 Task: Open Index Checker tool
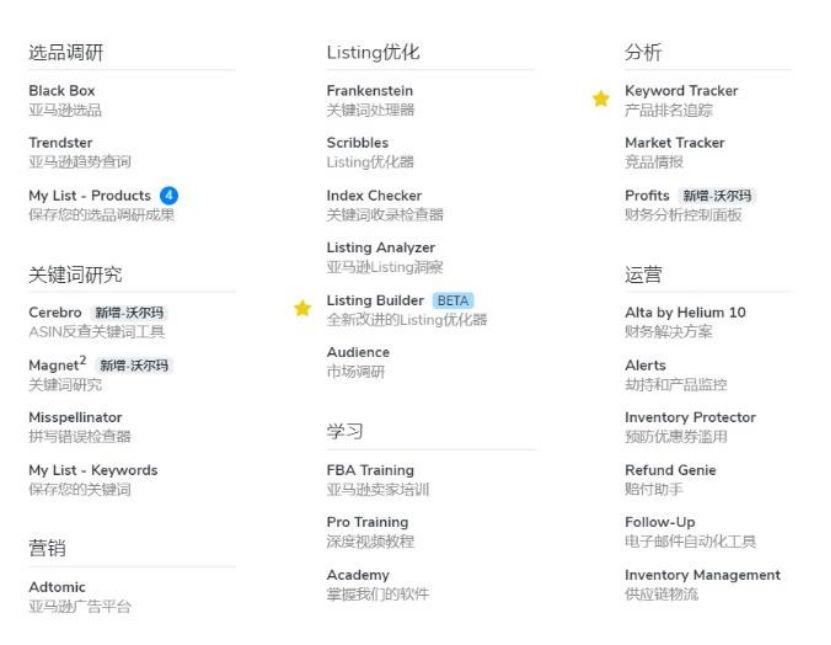coord(374,196)
